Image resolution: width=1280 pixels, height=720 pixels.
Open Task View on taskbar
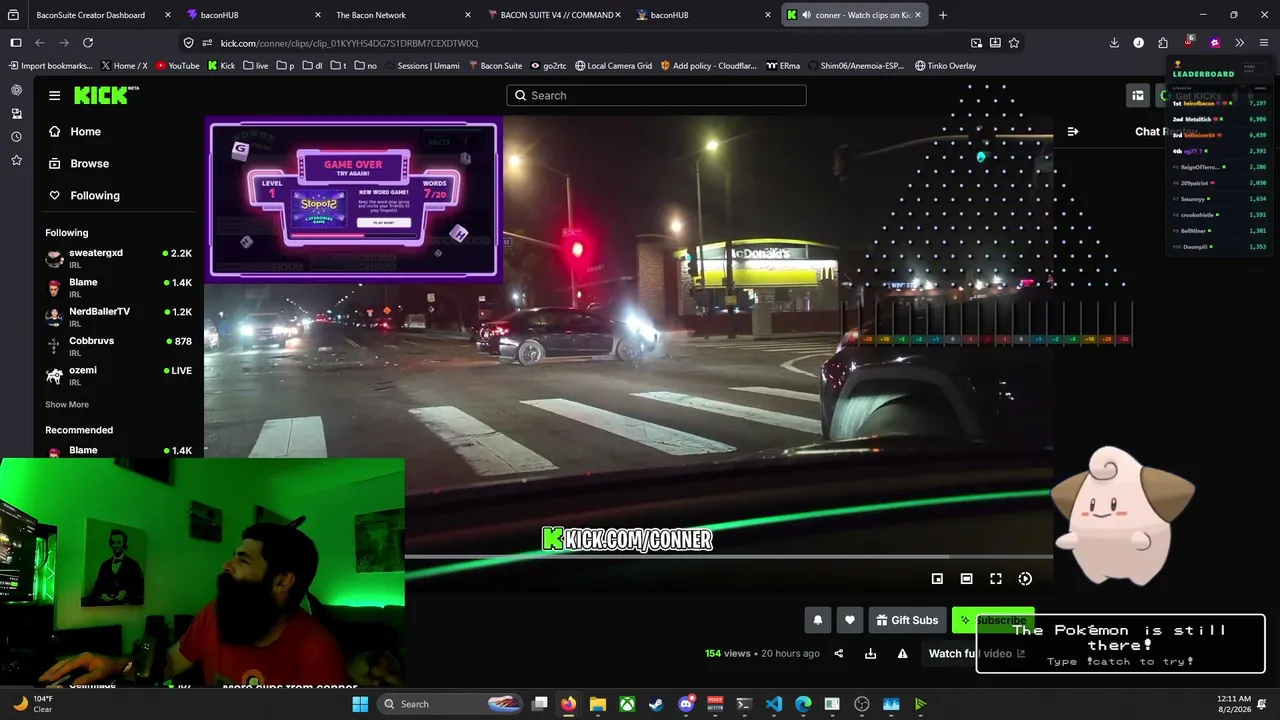(540, 704)
